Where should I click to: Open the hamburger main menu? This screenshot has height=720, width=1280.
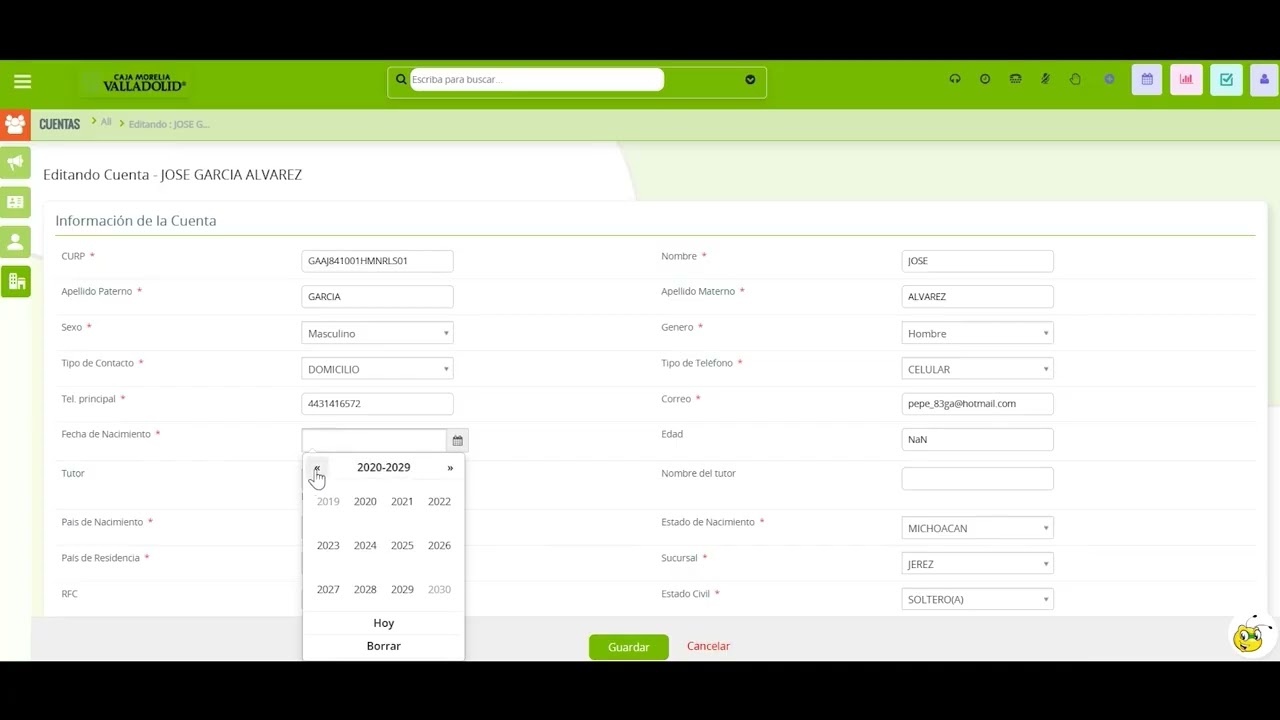pyautogui.click(x=22, y=82)
